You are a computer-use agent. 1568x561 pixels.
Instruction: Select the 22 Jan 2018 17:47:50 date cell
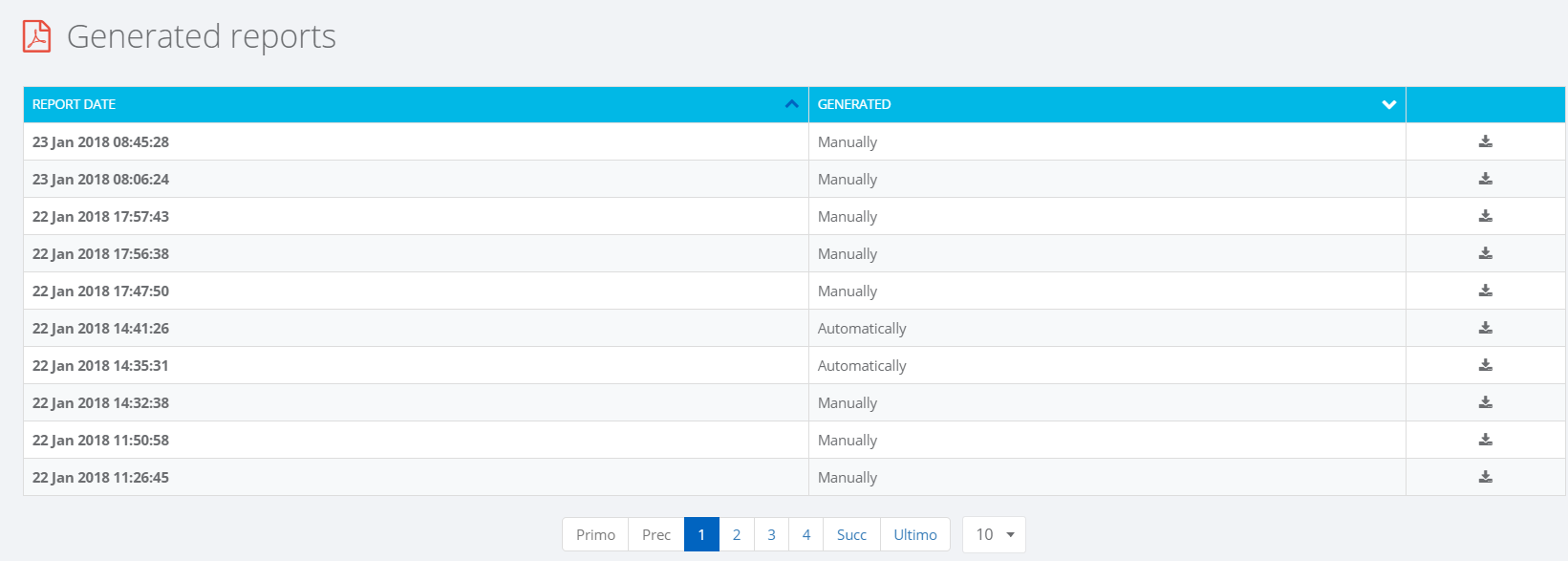(416, 291)
